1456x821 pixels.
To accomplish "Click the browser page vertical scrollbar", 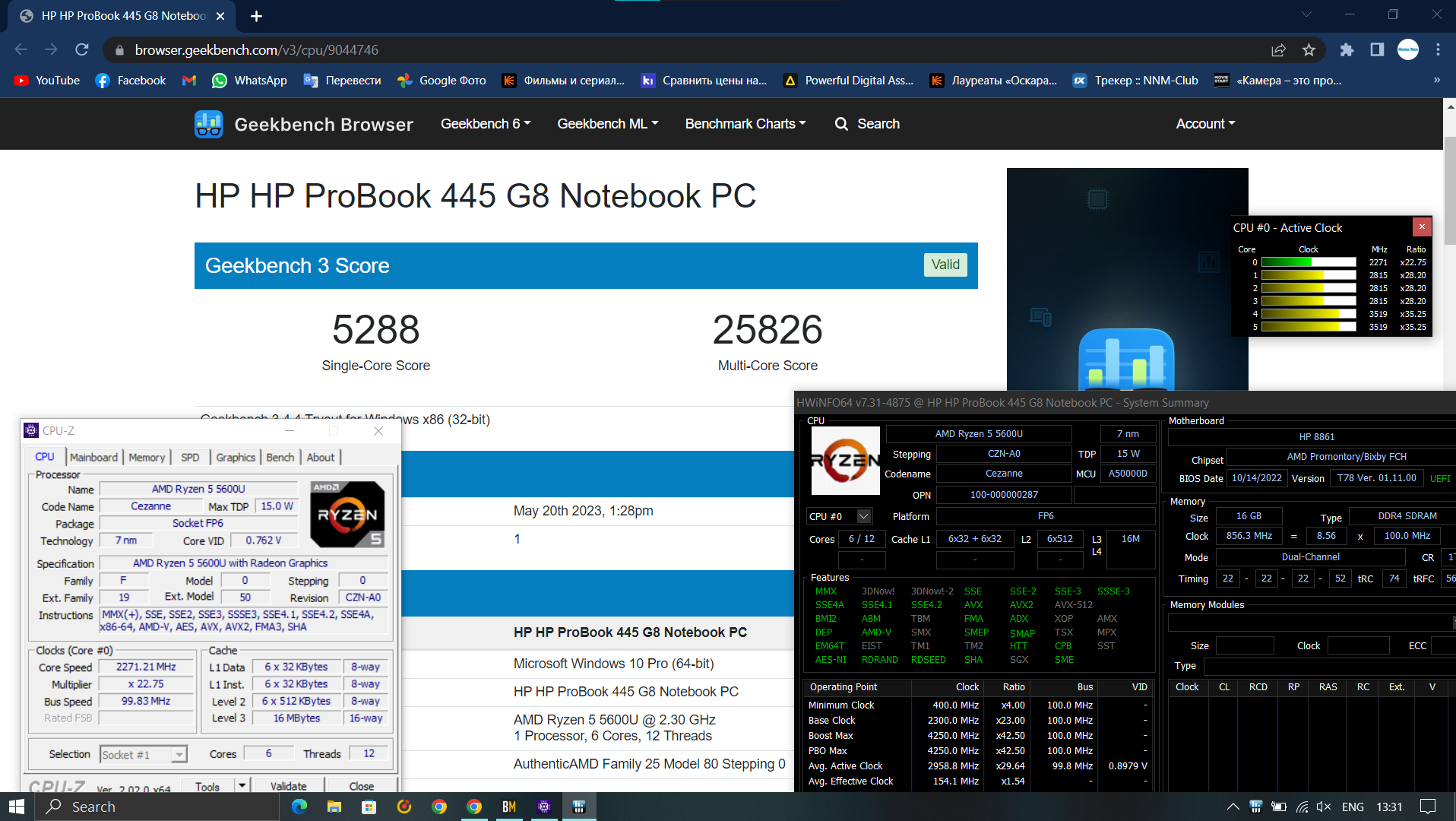I will click(x=1449, y=191).
